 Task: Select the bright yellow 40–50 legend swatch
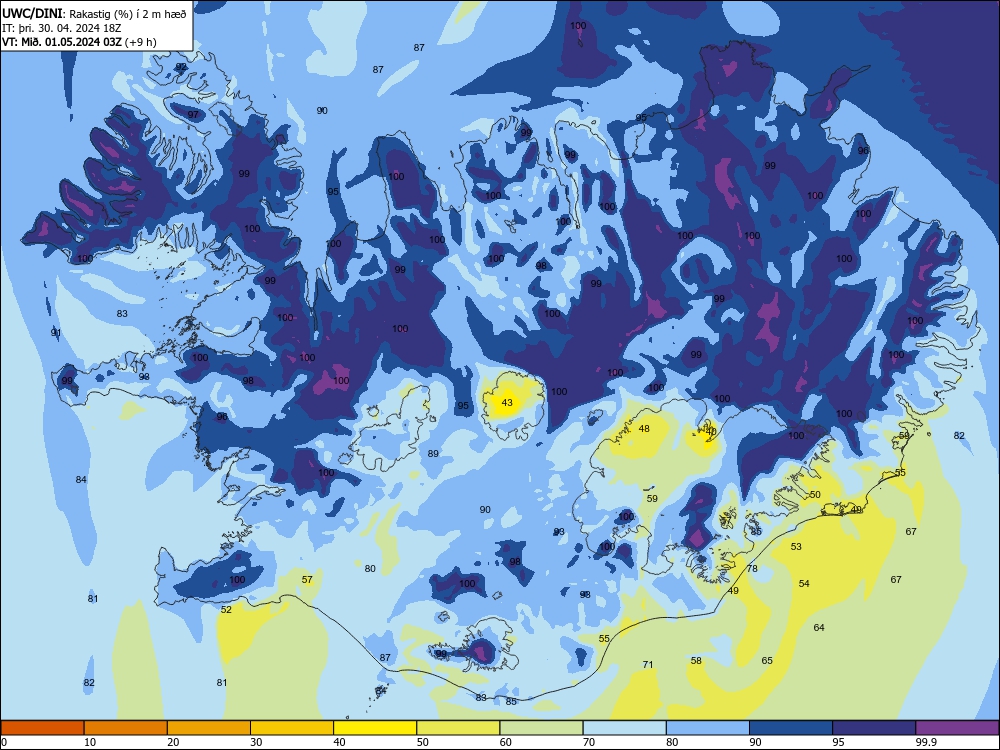[375, 728]
